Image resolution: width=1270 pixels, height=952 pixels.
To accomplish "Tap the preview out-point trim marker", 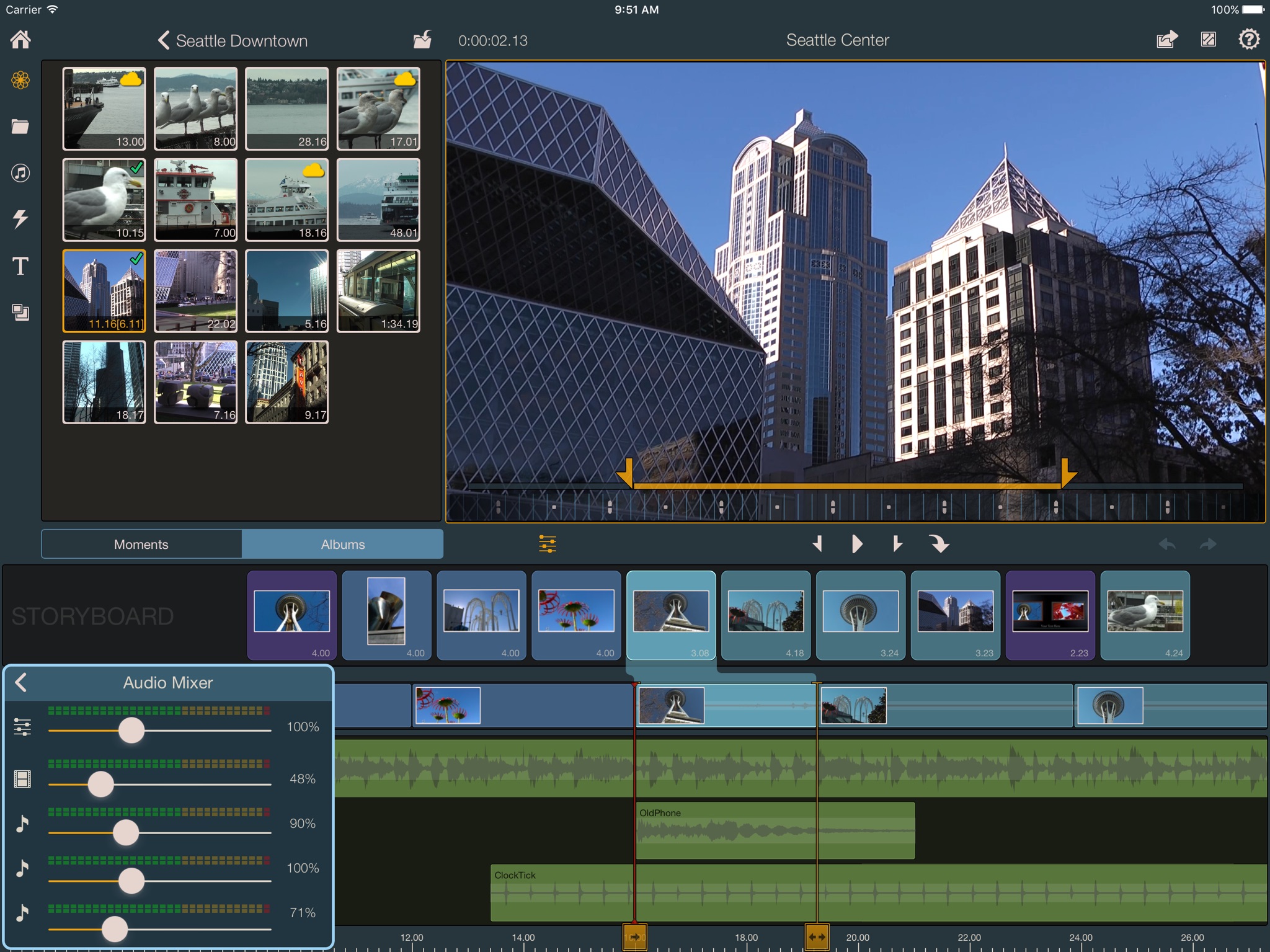I will (x=1068, y=473).
